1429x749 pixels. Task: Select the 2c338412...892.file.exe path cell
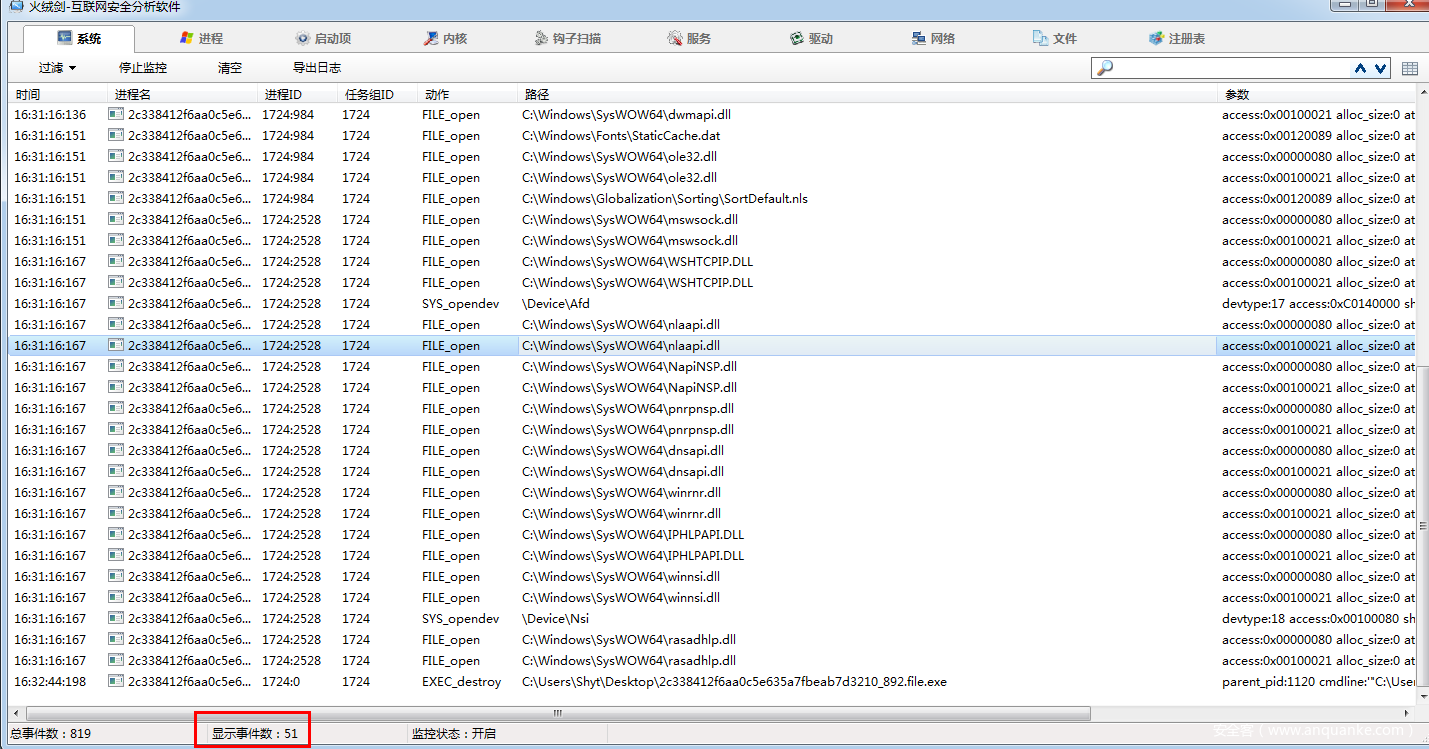[734, 682]
